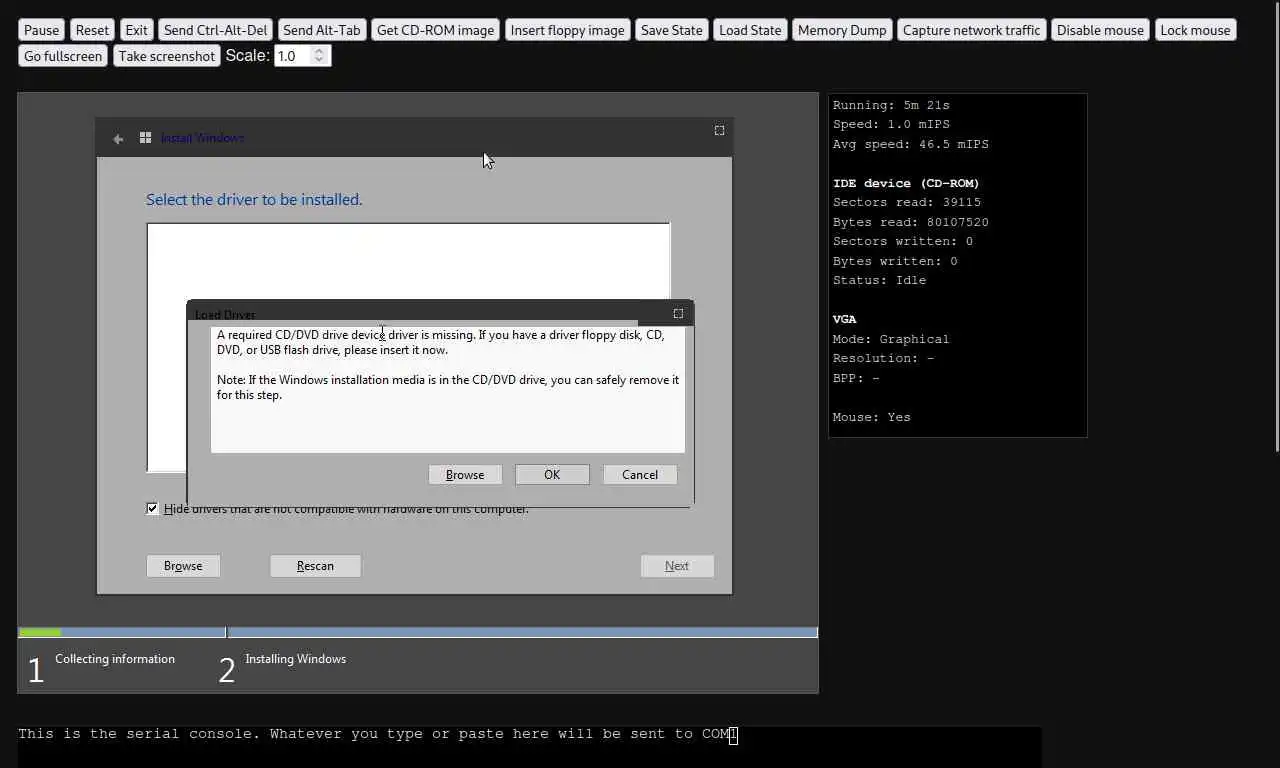Image resolution: width=1280 pixels, height=768 pixels.
Task: Send Ctrl-Alt-Del to the emulator
Action: click(216, 30)
